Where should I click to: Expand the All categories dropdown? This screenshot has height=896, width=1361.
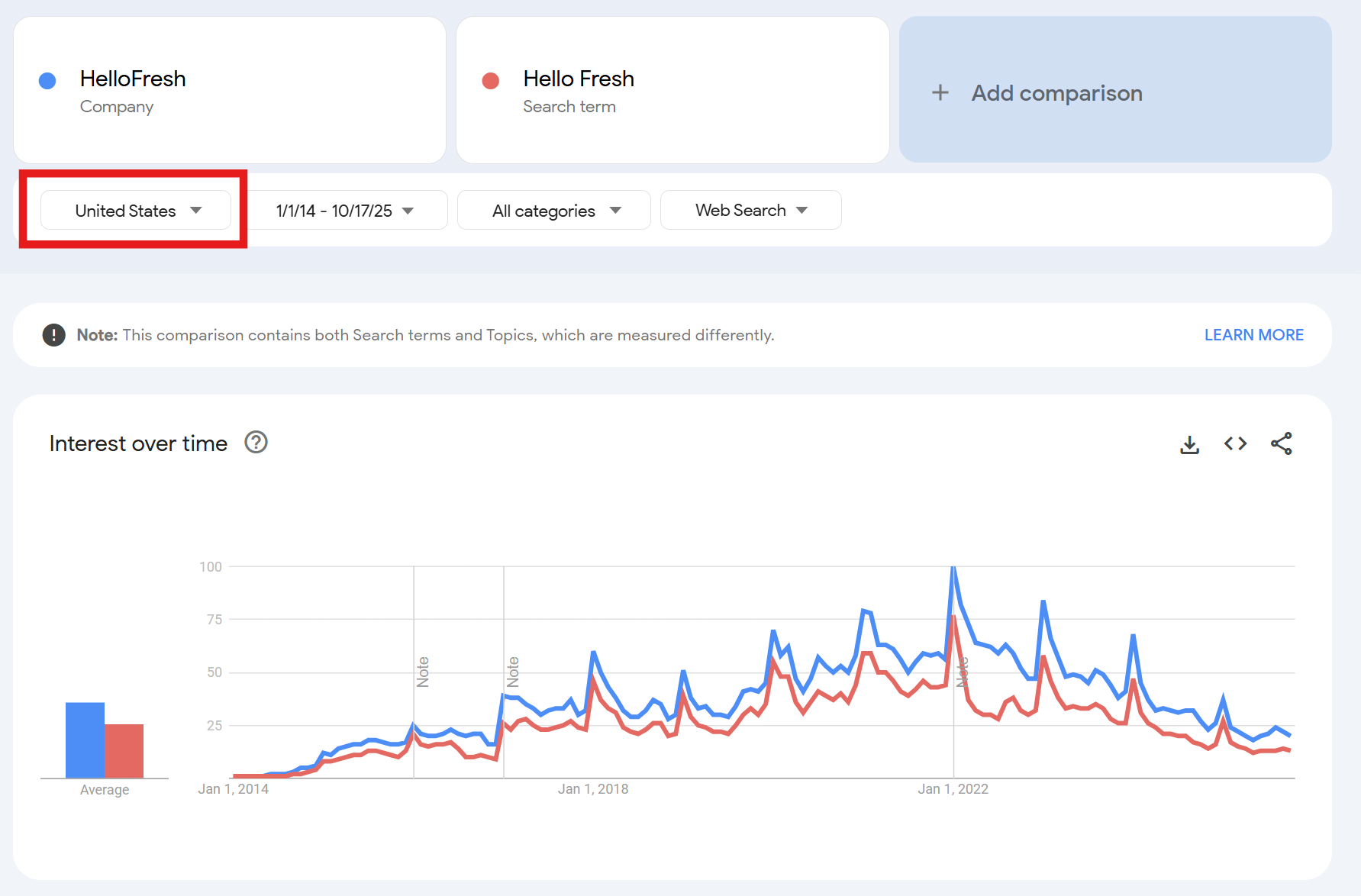tap(554, 211)
